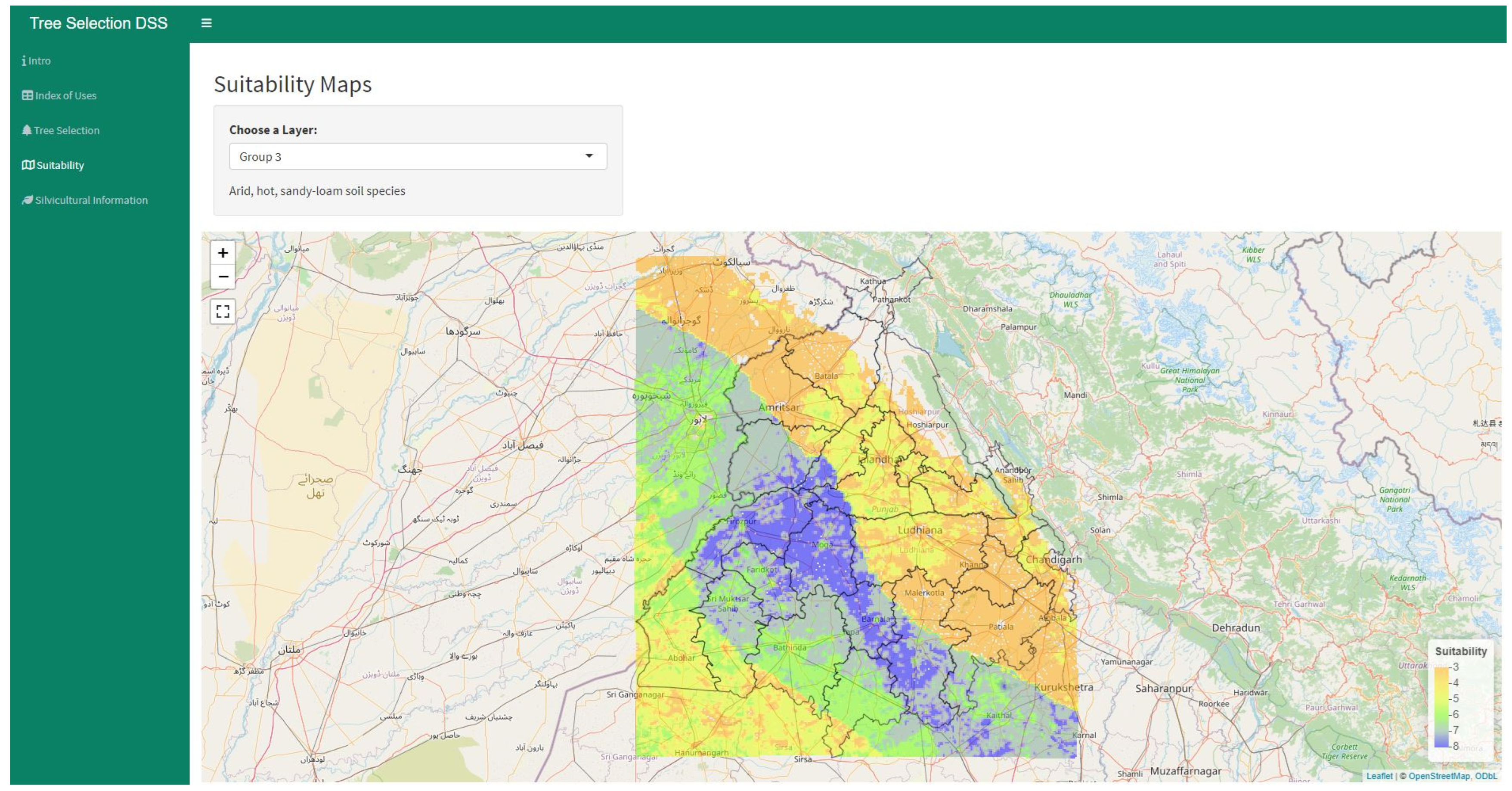Open the OpenStreetMap attribution link
1512x791 pixels.
(1439, 776)
